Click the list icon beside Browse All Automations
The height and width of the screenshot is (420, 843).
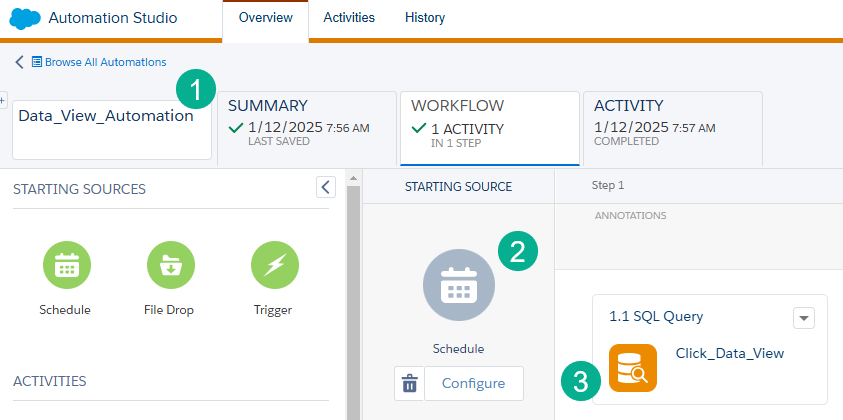[37, 62]
